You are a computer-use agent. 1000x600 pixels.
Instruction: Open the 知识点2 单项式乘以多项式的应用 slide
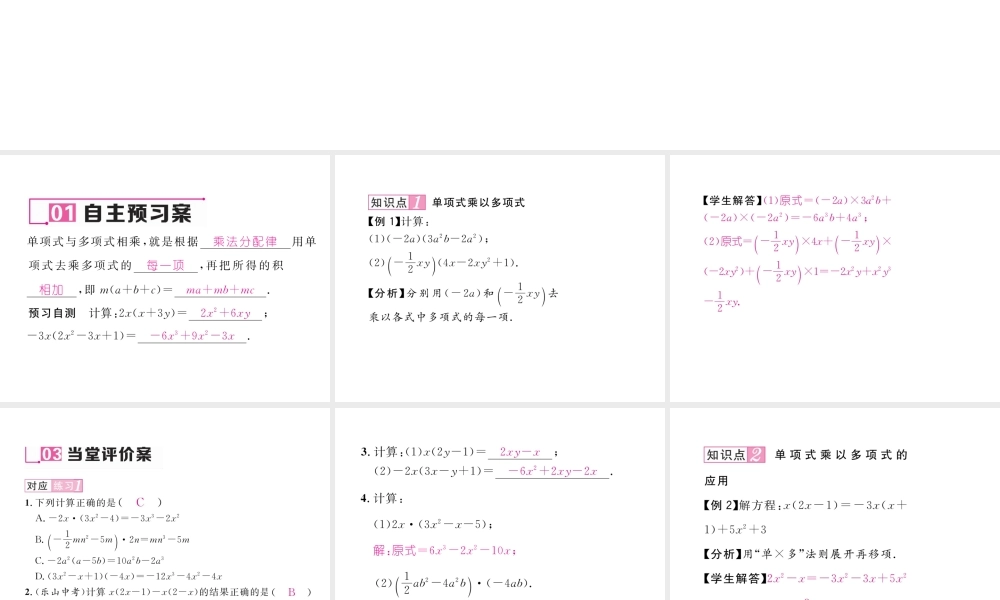pos(835,504)
